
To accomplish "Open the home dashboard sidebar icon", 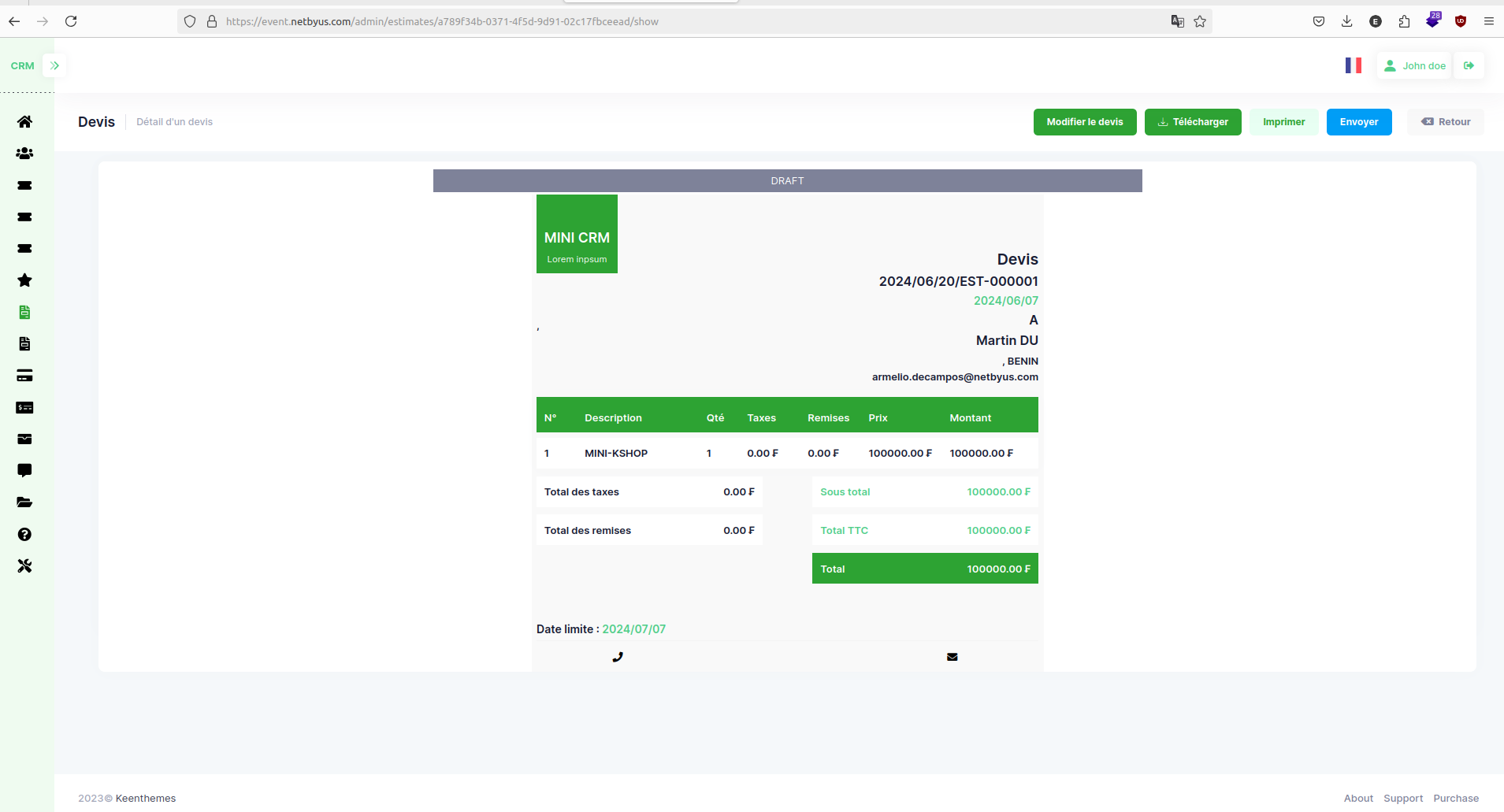I will coord(24,121).
